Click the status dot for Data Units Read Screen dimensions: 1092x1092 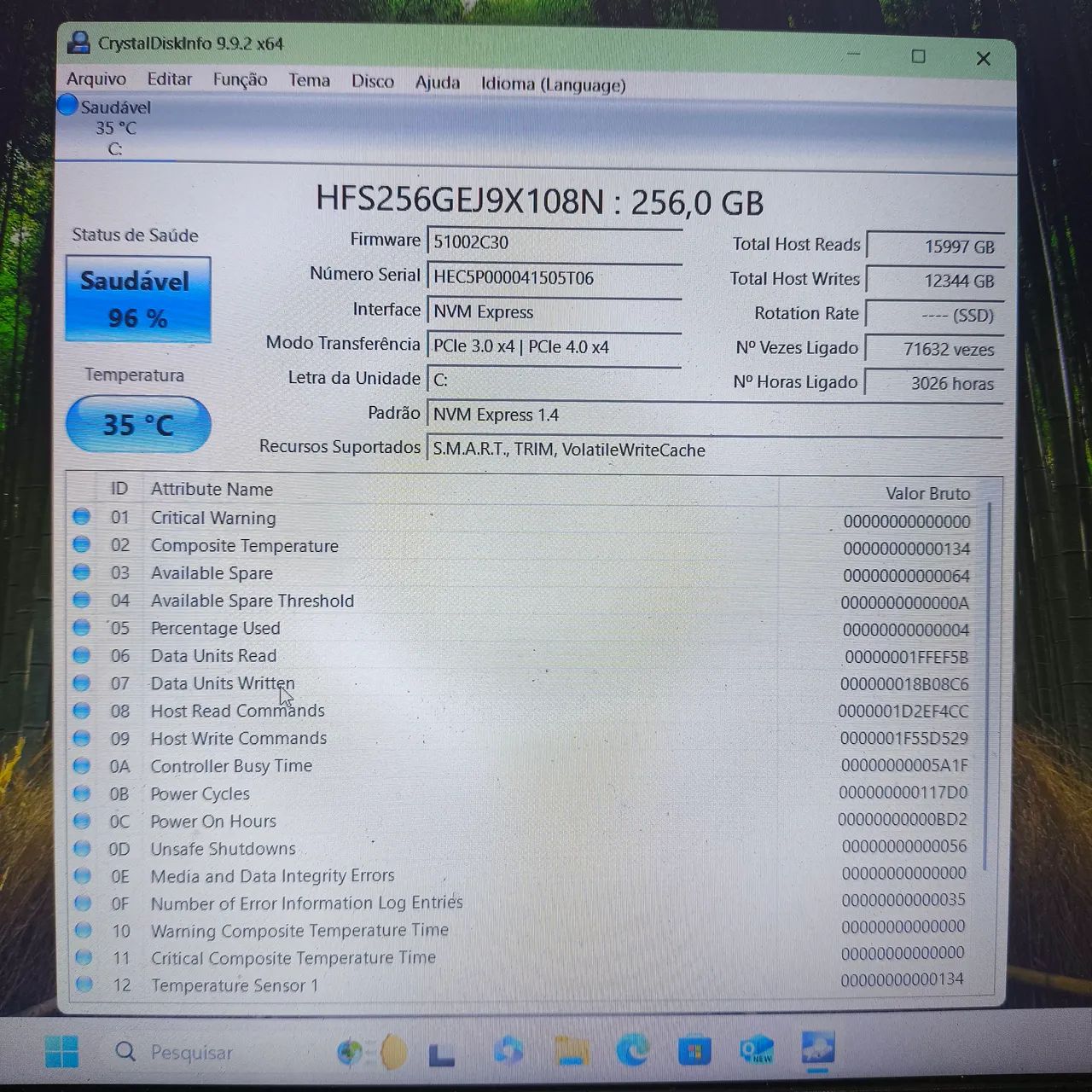81,655
